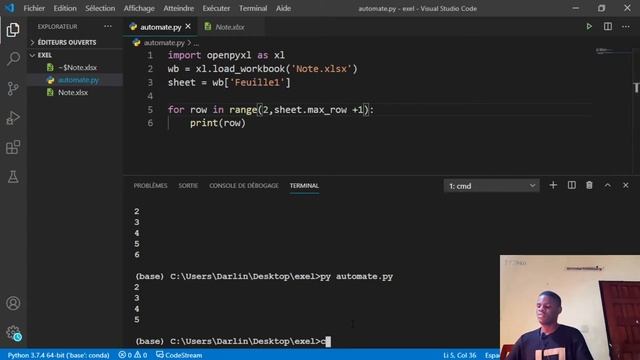Viewport: 640px width, 360px height.
Task: Split the editor to the right
Action: (608, 27)
